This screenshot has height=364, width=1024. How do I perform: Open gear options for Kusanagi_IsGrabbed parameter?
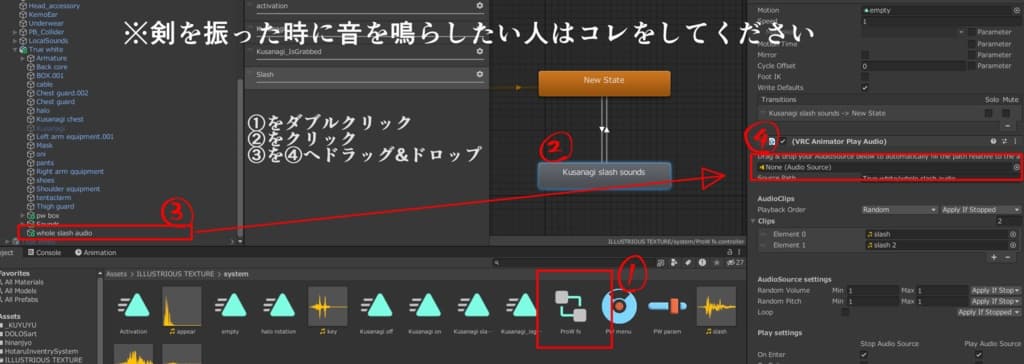479,51
